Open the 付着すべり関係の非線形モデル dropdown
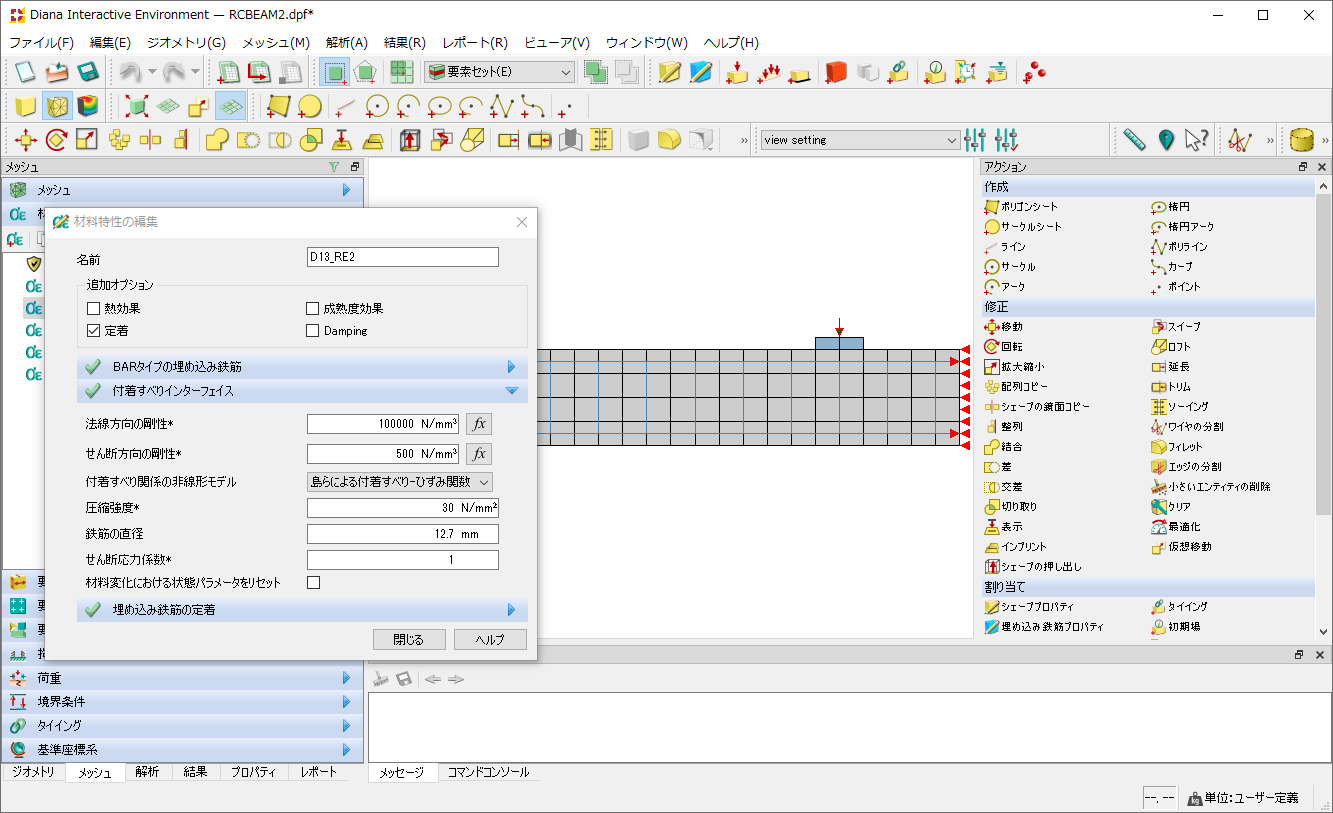The image size is (1333, 813). (x=400, y=482)
